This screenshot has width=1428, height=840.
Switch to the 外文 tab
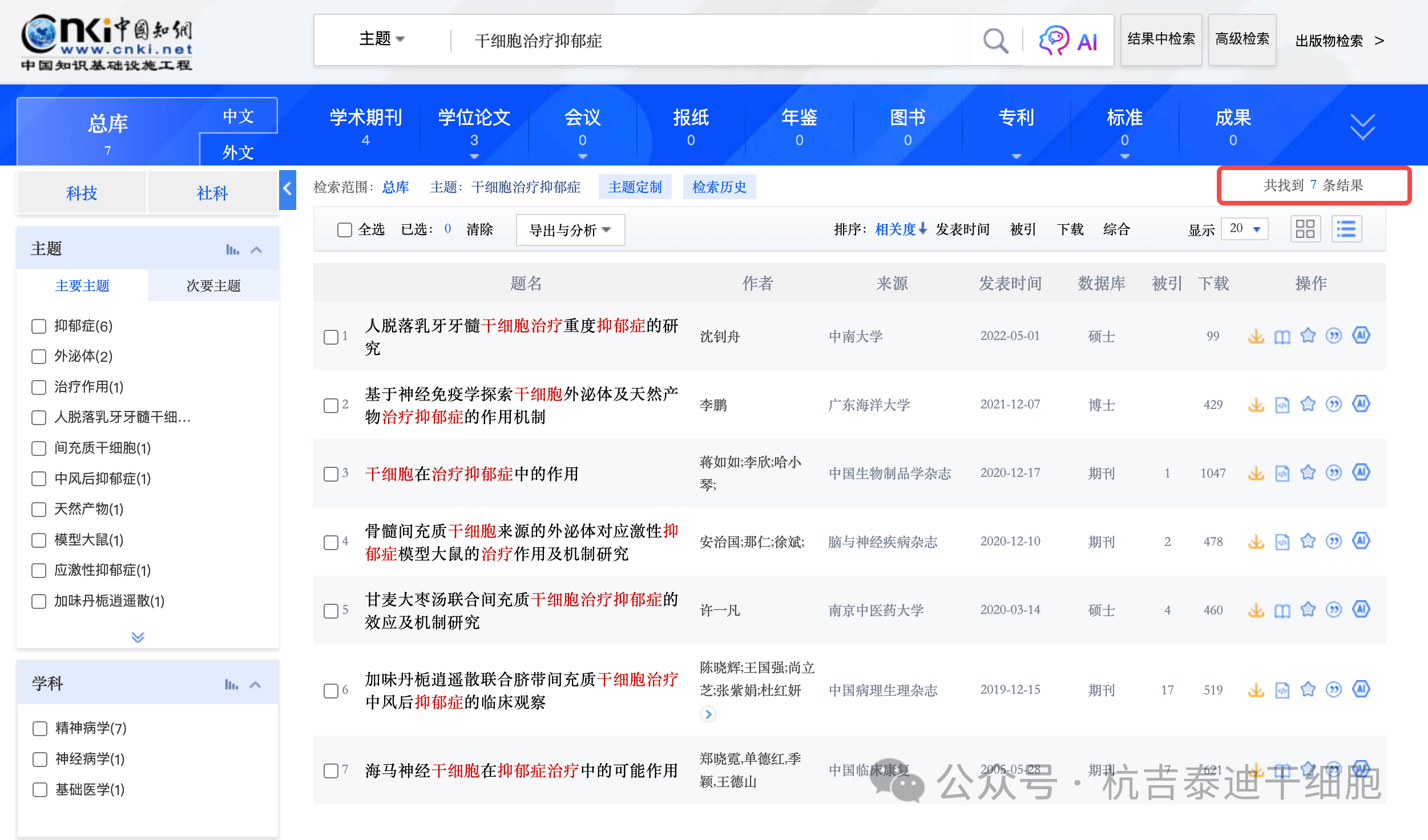point(237,152)
